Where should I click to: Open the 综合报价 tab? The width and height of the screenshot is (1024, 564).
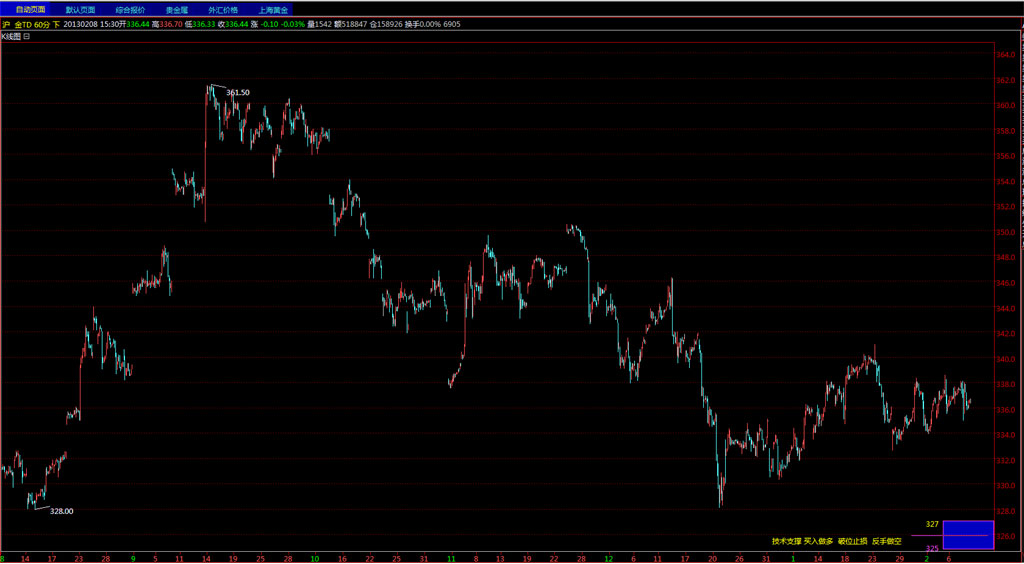pos(130,9)
